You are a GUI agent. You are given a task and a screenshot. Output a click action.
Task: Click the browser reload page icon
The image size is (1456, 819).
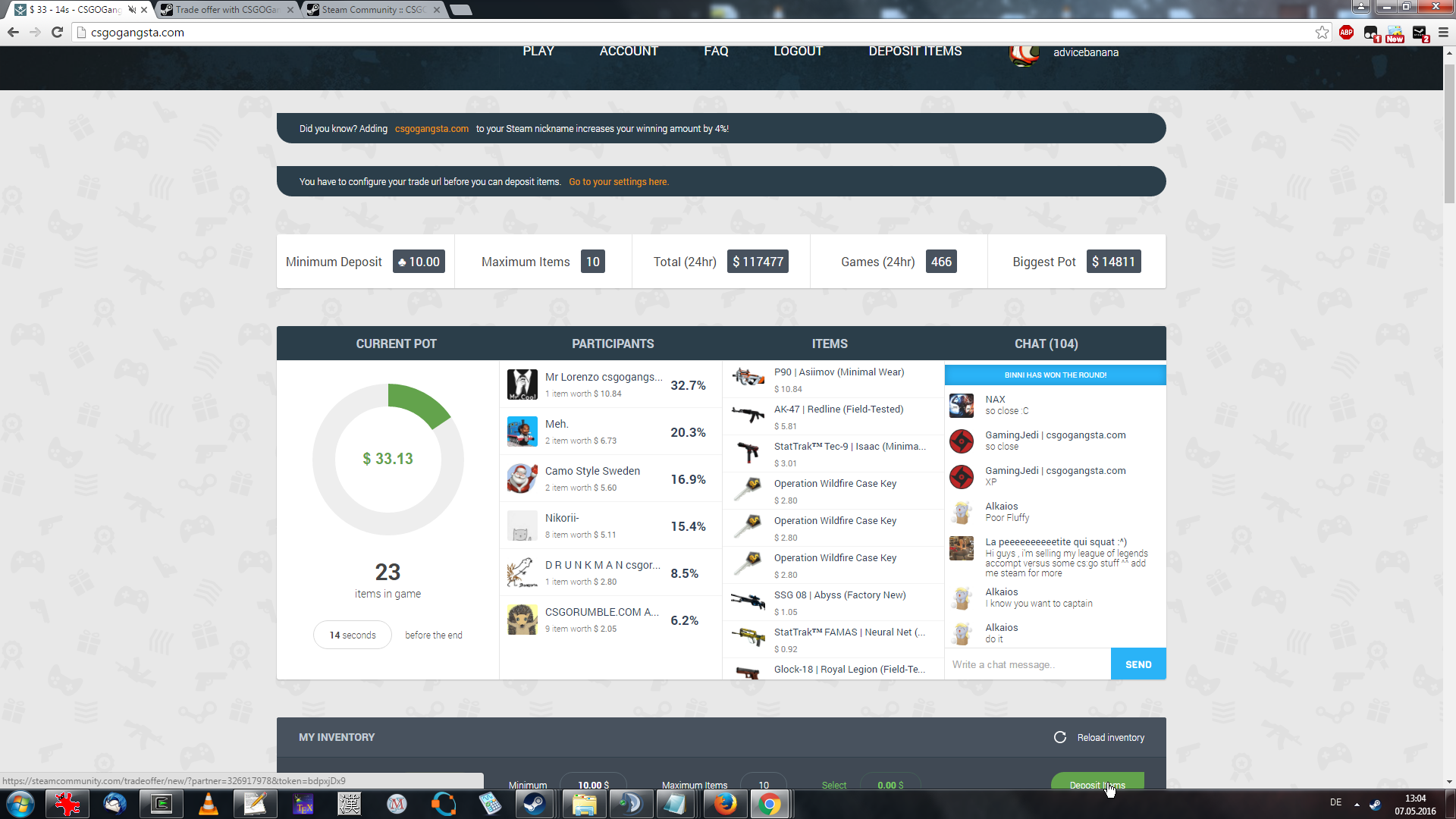click(57, 32)
